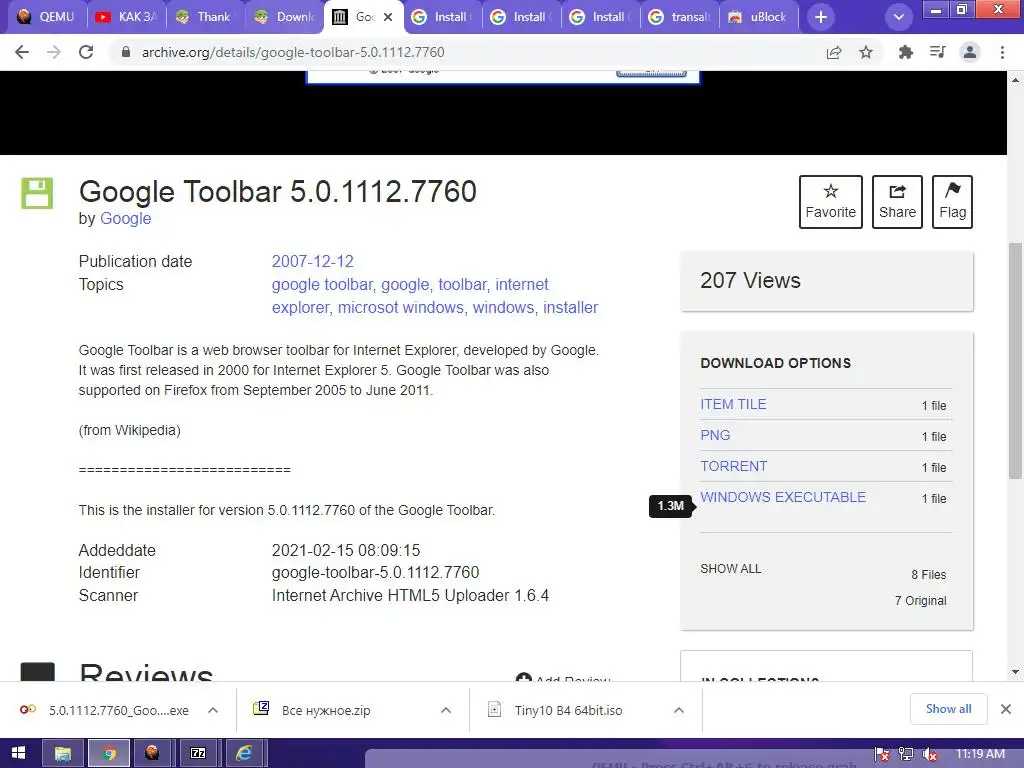The image size is (1024, 768).
Task: Open the 'microsot windows' topic link
Action: 400,308
